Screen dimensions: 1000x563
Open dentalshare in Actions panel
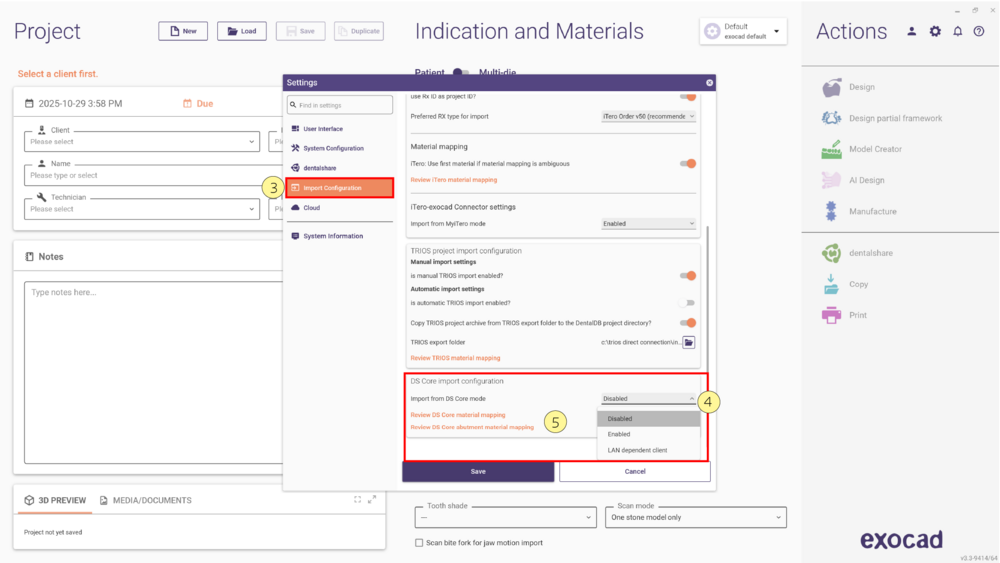pos(857,253)
